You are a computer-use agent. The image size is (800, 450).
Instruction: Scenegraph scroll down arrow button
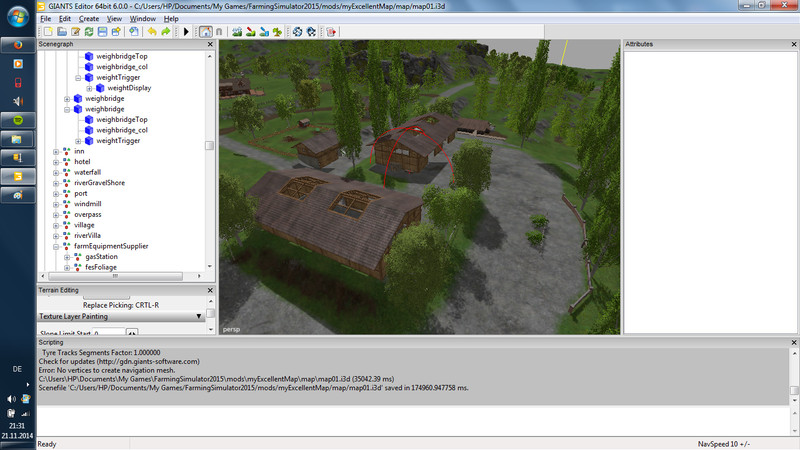pos(210,266)
